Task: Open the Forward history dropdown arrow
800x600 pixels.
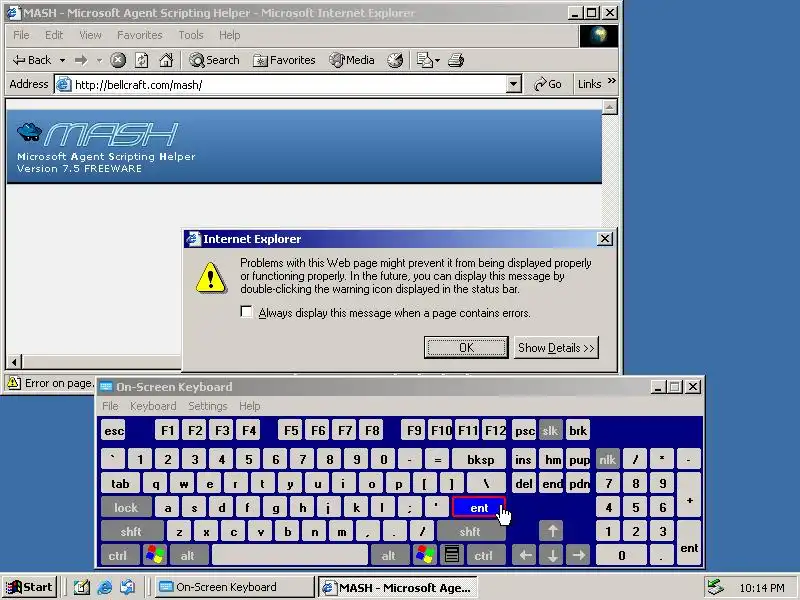Action: point(99,60)
